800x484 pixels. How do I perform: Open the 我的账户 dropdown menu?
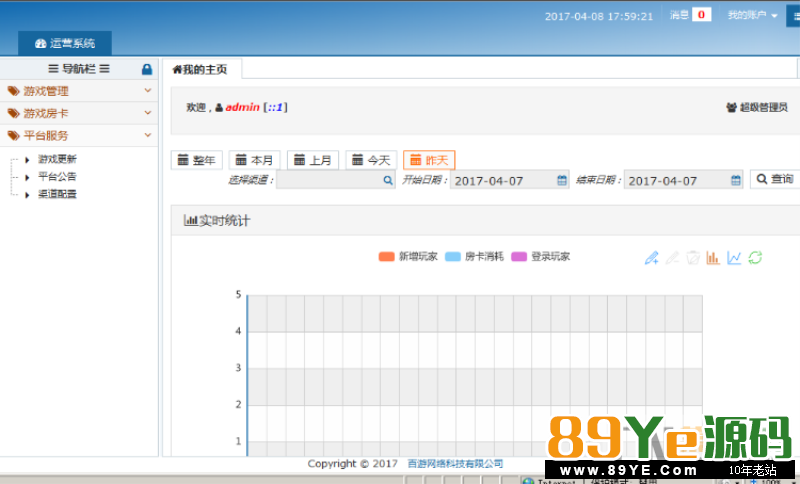click(753, 15)
